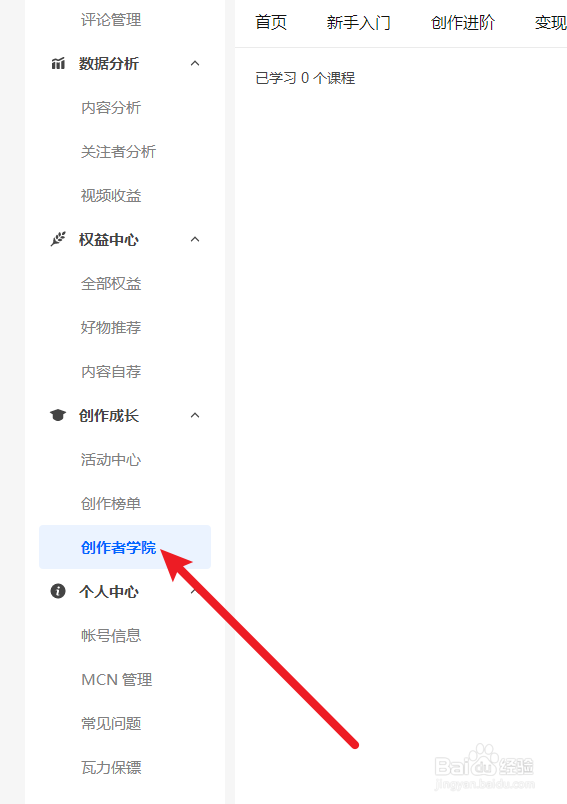Collapse the 创作成长 section chevron
This screenshot has width=567, height=804.
195,415
